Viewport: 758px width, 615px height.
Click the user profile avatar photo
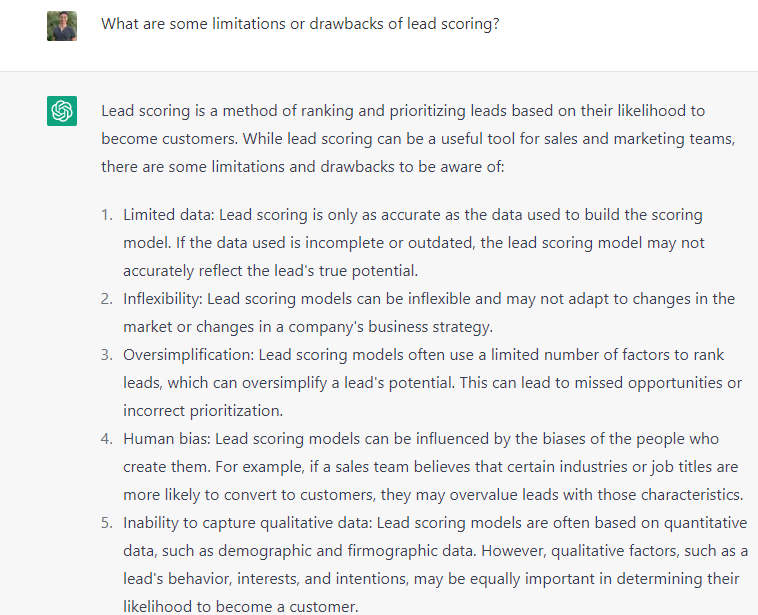click(62, 26)
